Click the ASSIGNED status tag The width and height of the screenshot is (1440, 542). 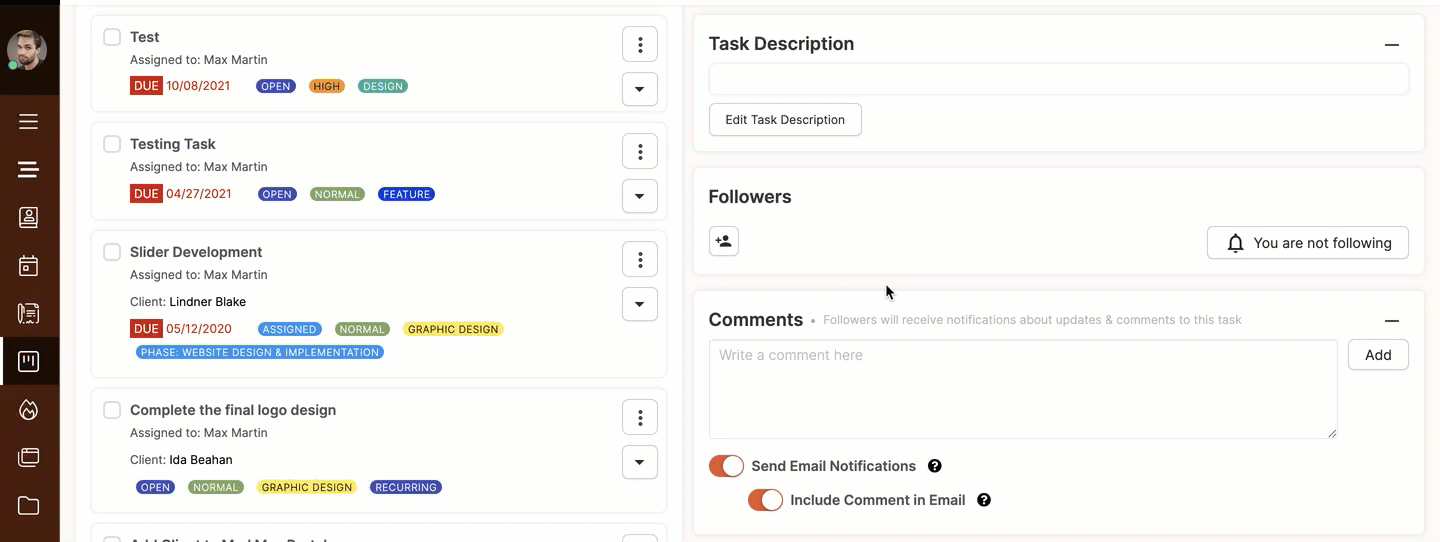[x=289, y=329]
